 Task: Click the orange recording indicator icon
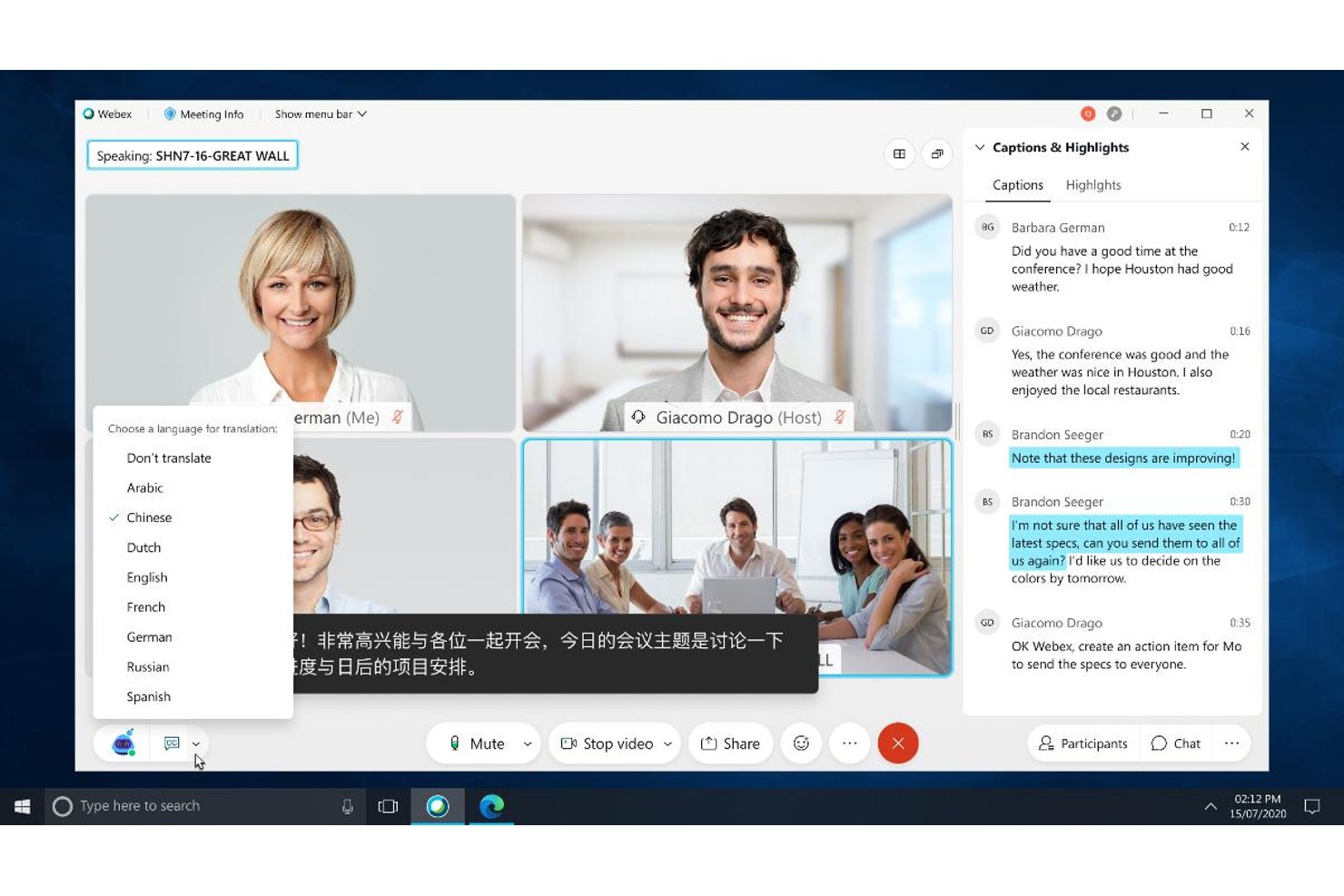[1088, 113]
